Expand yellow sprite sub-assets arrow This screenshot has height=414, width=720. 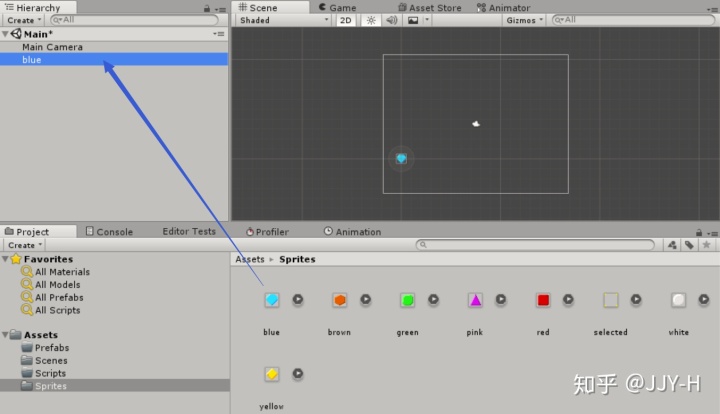point(298,374)
